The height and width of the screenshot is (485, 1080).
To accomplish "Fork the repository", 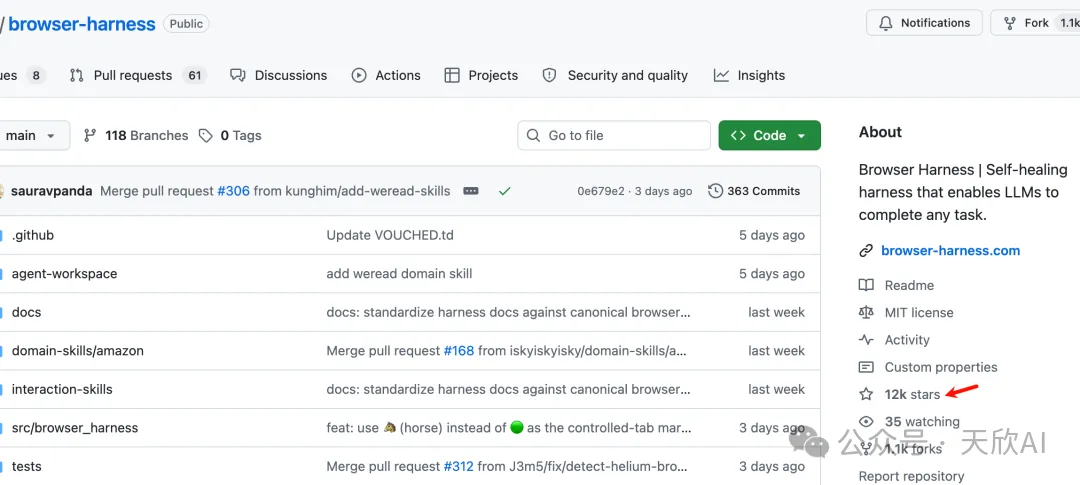I will [x=1035, y=23].
